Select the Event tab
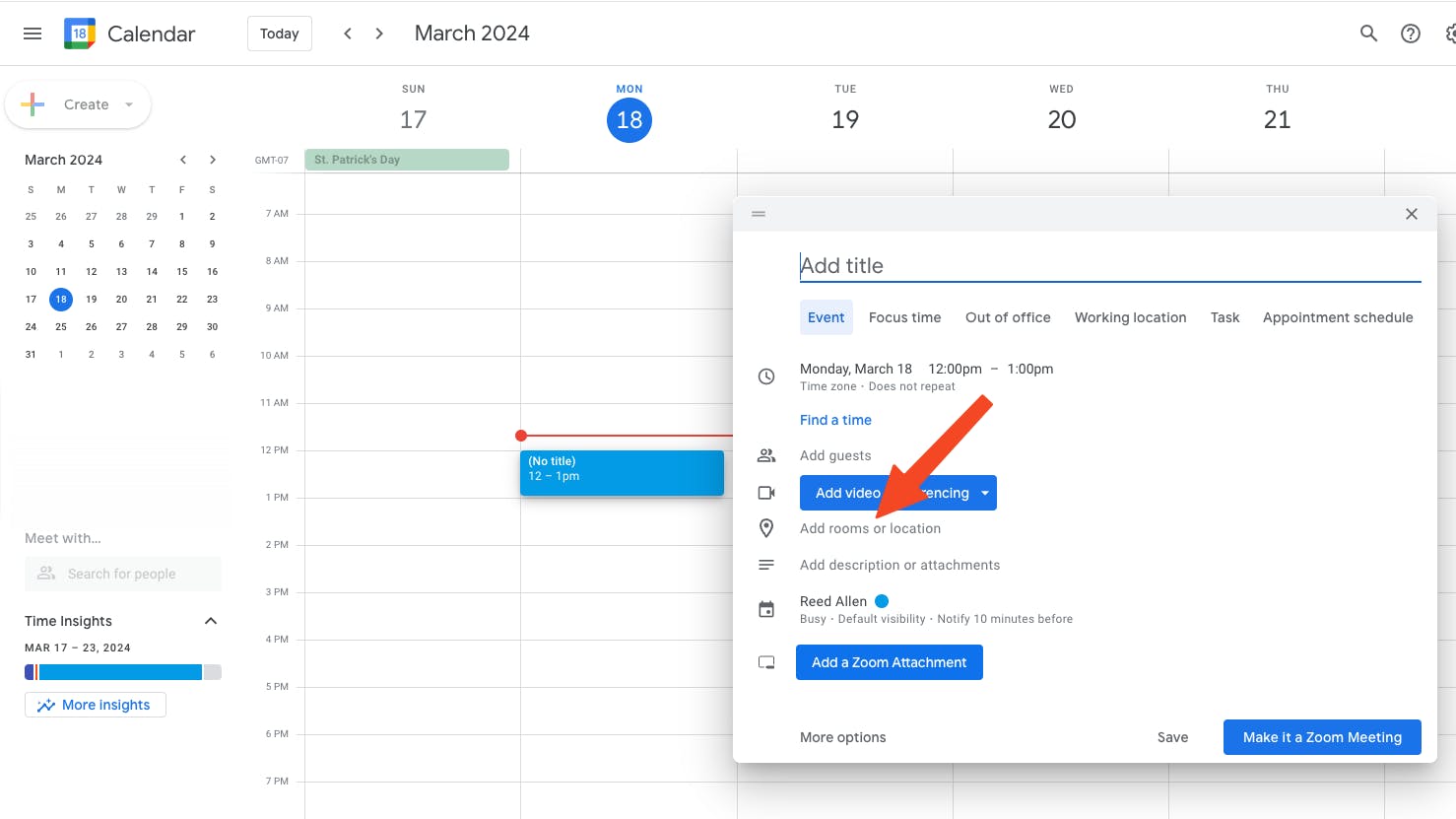Screen dimensions: 1456x819 click(827, 317)
